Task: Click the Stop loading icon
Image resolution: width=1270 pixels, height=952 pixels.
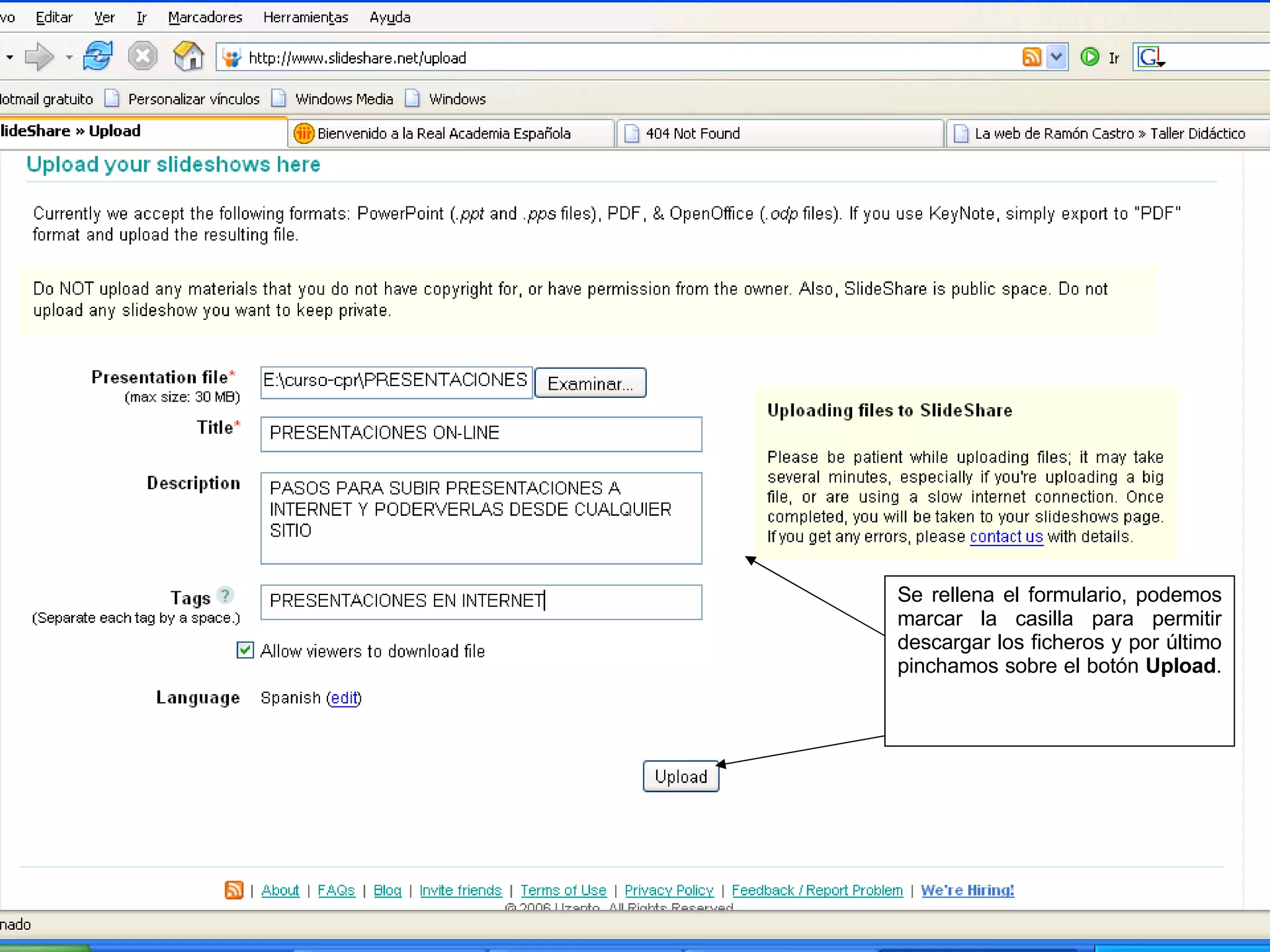Action: coord(143,56)
